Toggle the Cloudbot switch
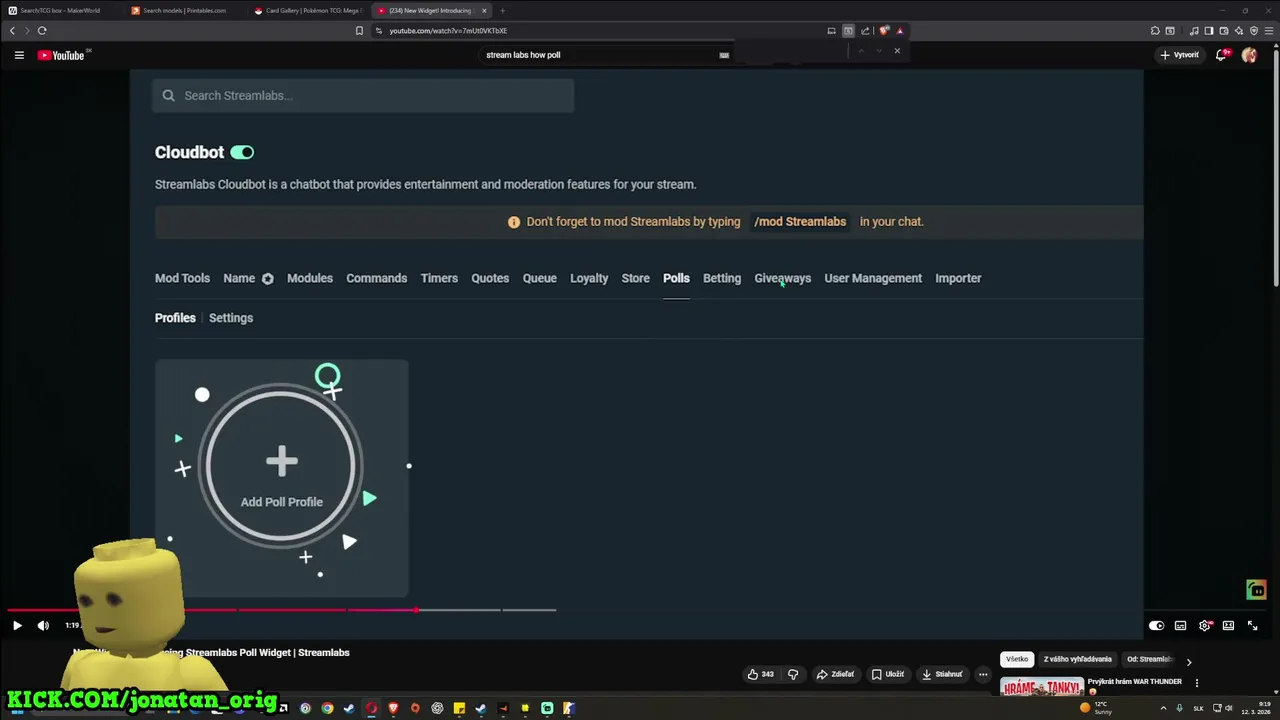The height and width of the screenshot is (720, 1280). pos(242,152)
